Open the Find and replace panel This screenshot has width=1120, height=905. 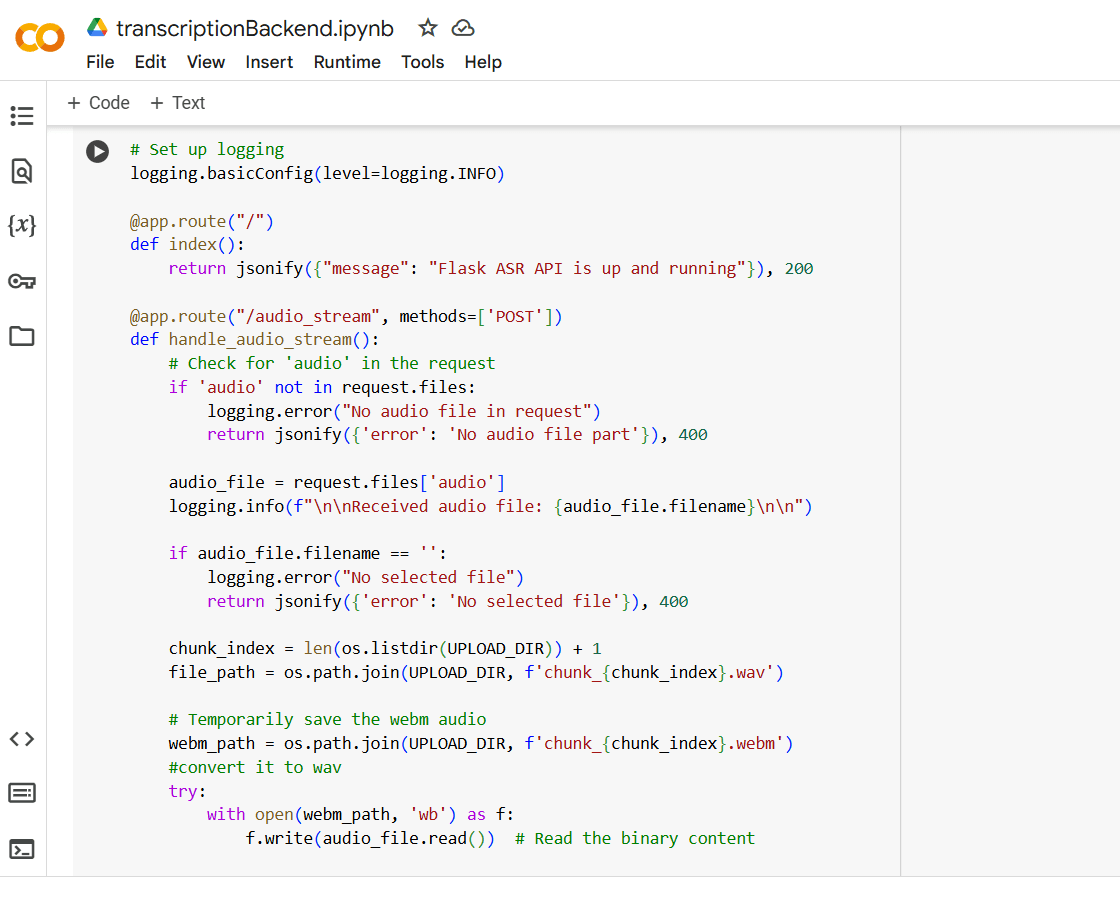(x=22, y=171)
